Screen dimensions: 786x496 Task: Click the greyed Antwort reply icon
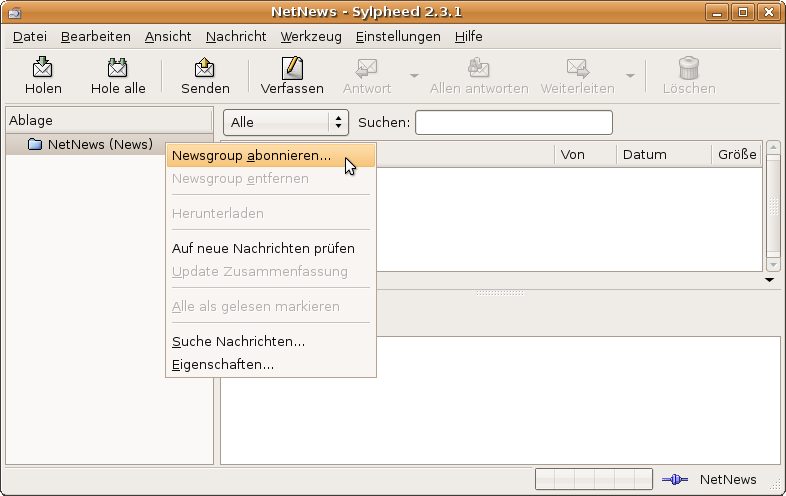coord(366,68)
